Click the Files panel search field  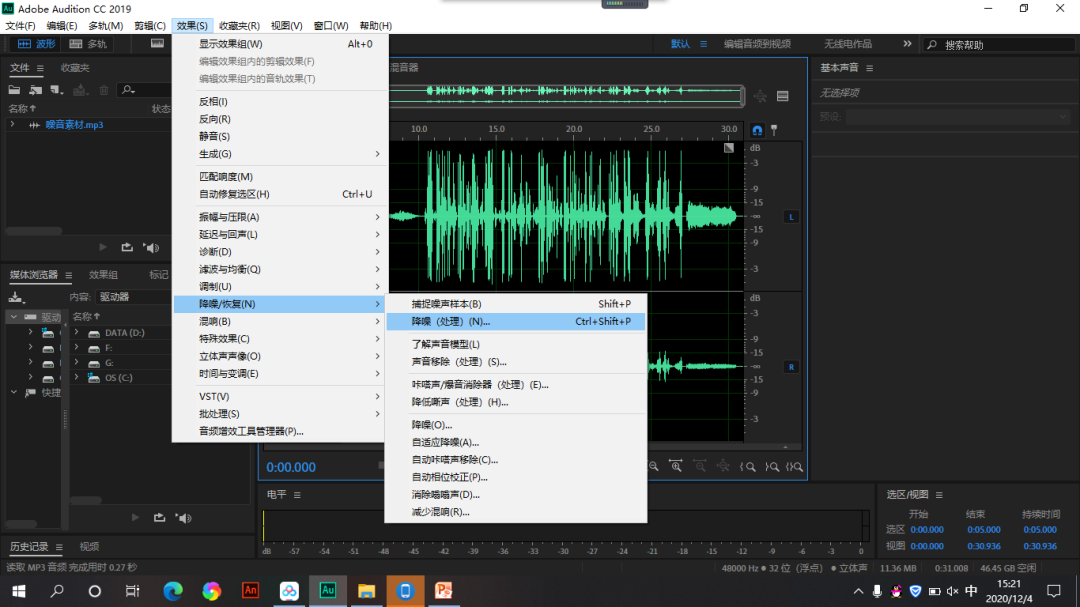144,90
